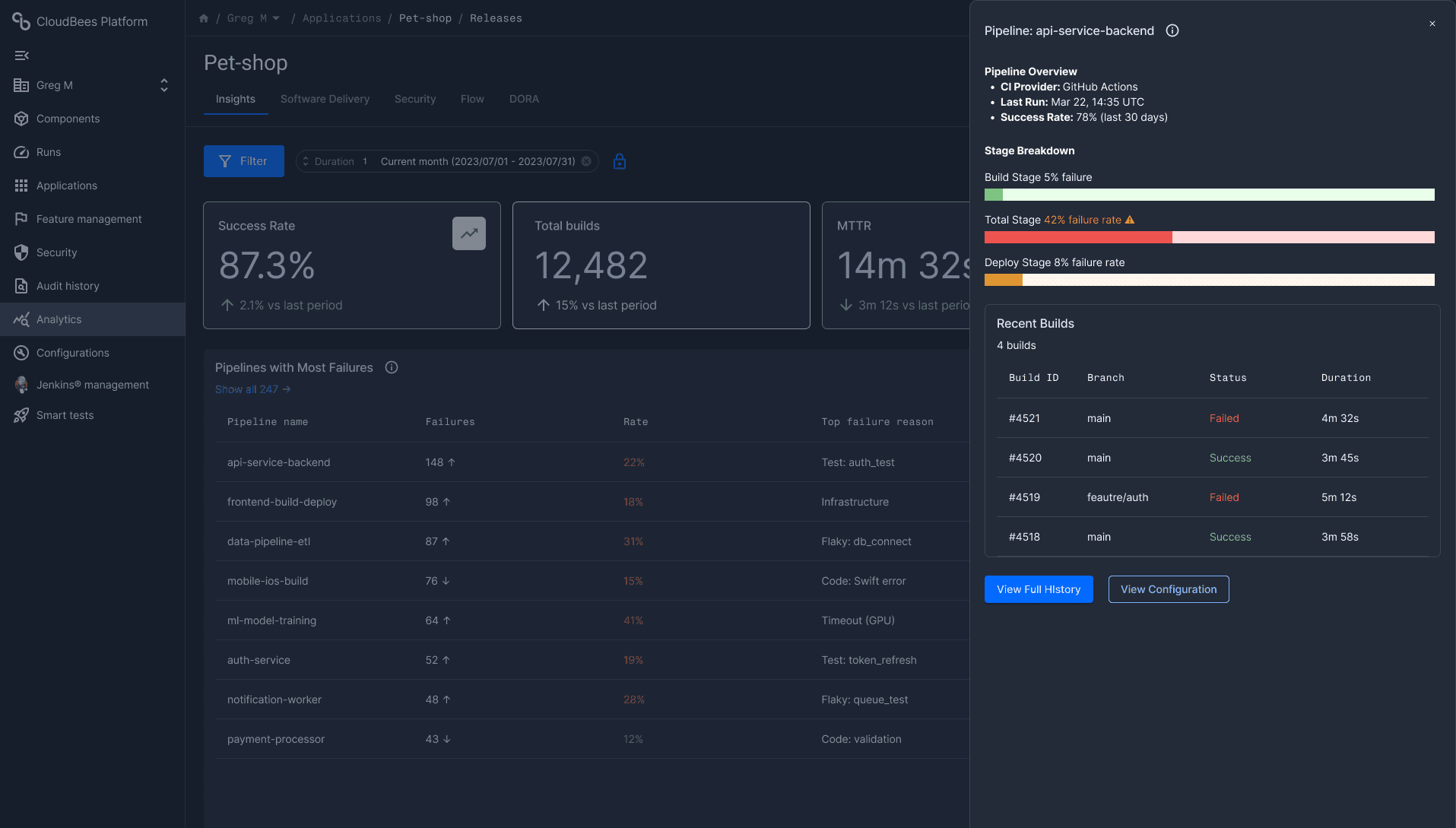
Task: Switch to the Software Delivery tab
Action: pos(325,99)
